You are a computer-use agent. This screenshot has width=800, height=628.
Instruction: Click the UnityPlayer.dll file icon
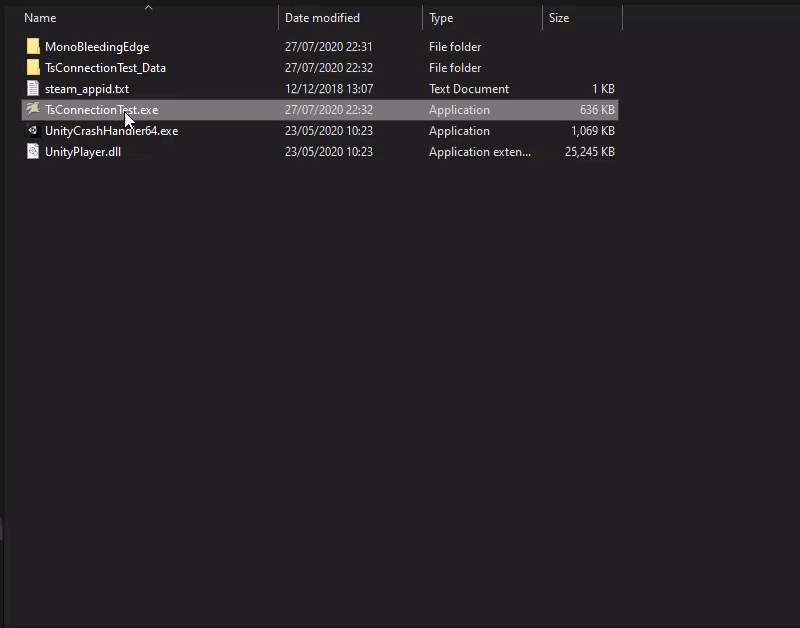tap(33, 152)
